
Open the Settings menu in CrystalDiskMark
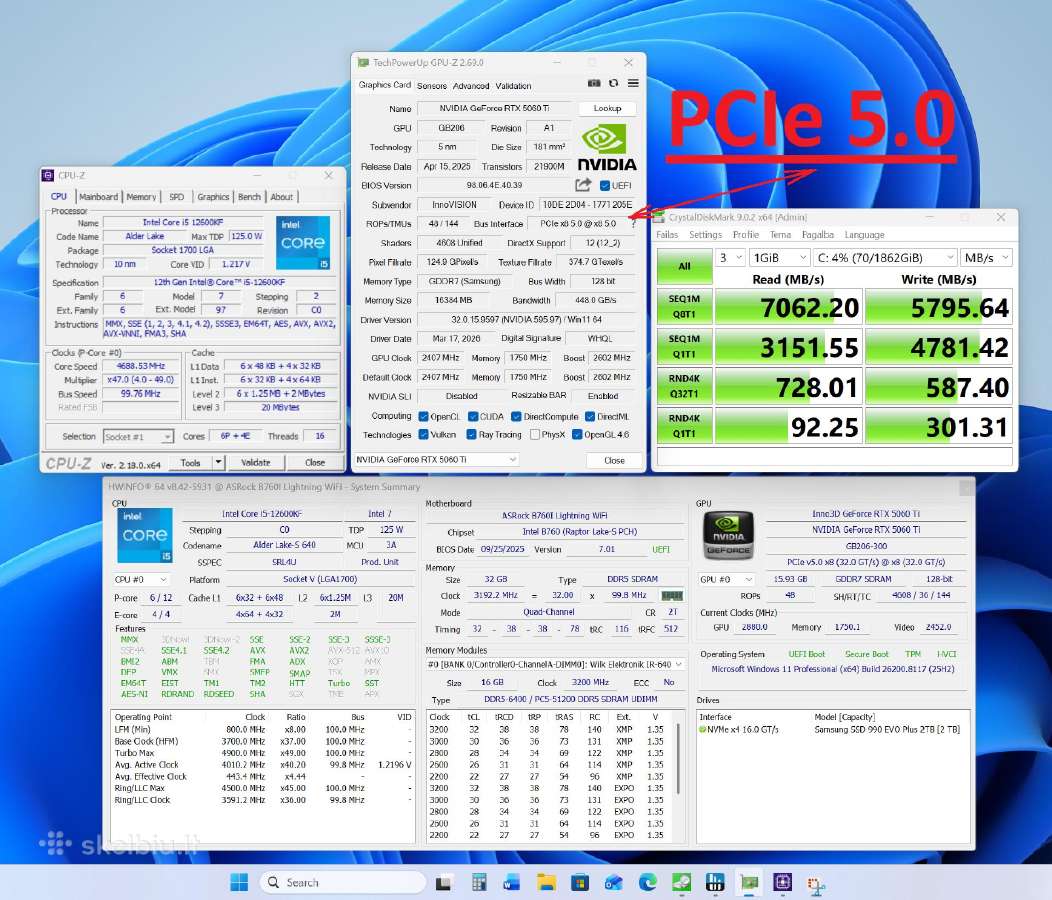705,235
